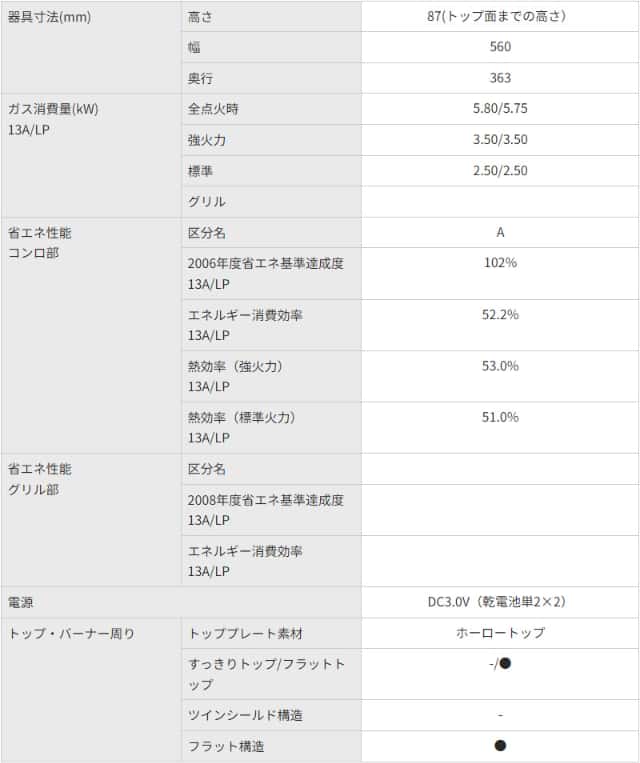The image size is (640, 763).
Task: Click the 強火力 value 3.50/3.50
Action: (x=500, y=139)
